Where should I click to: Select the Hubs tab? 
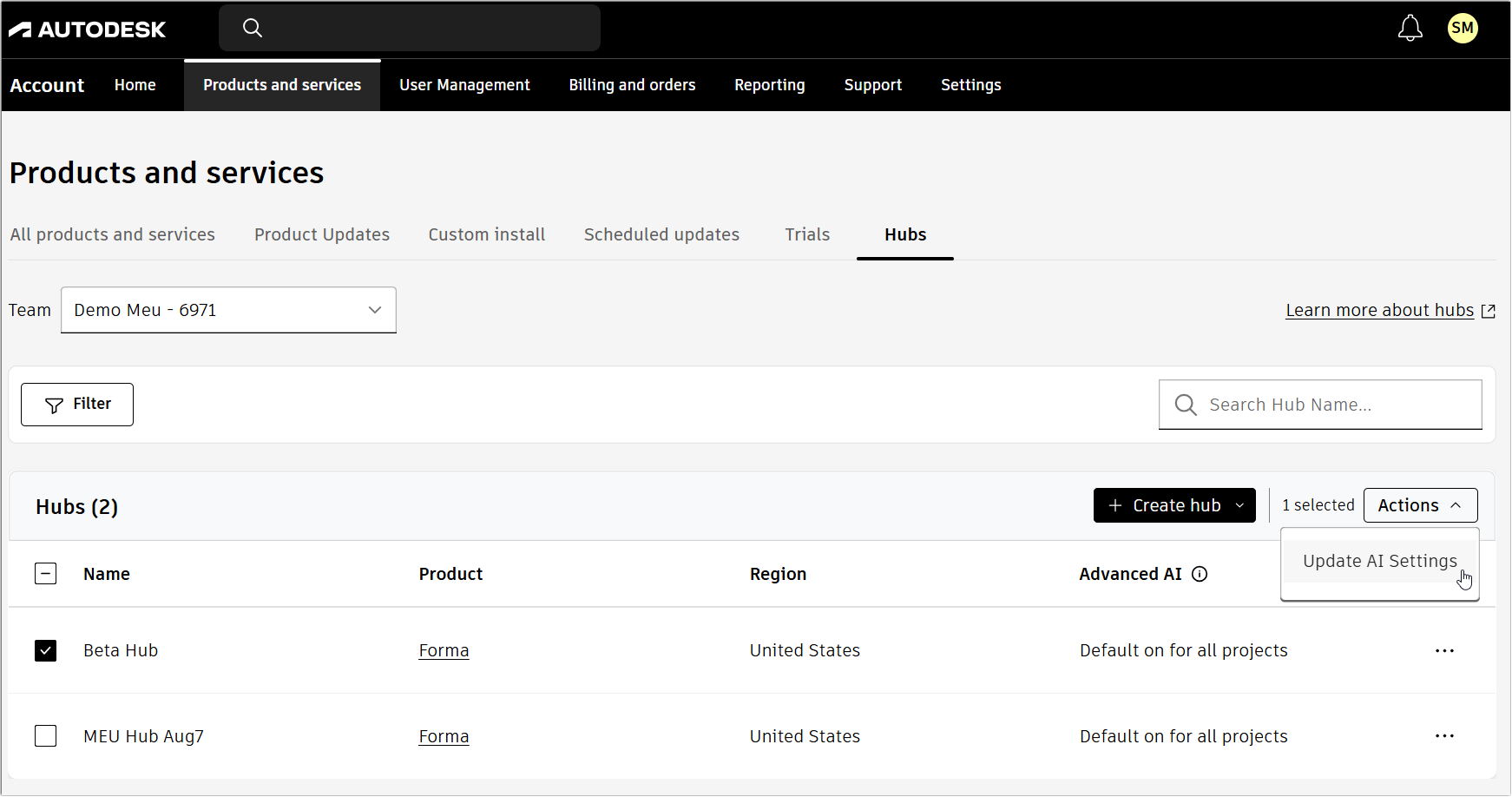(x=905, y=234)
